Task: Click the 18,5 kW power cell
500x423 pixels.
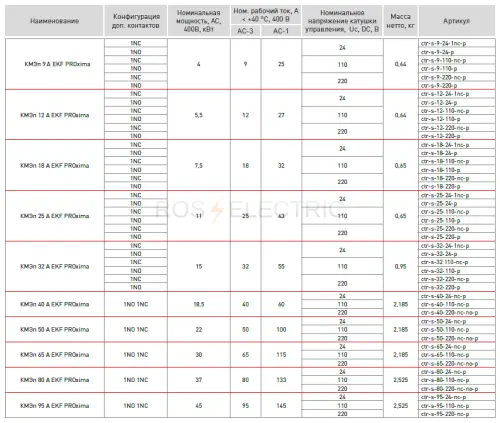Action: point(199,304)
